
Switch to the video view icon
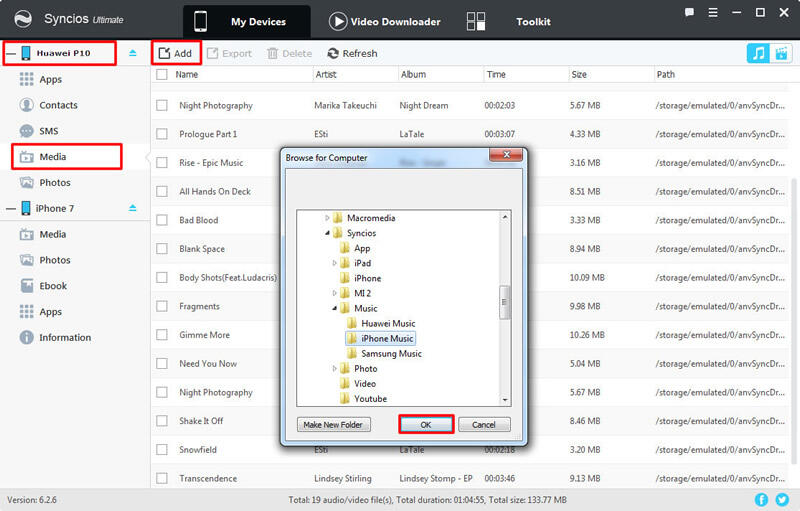[781, 53]
